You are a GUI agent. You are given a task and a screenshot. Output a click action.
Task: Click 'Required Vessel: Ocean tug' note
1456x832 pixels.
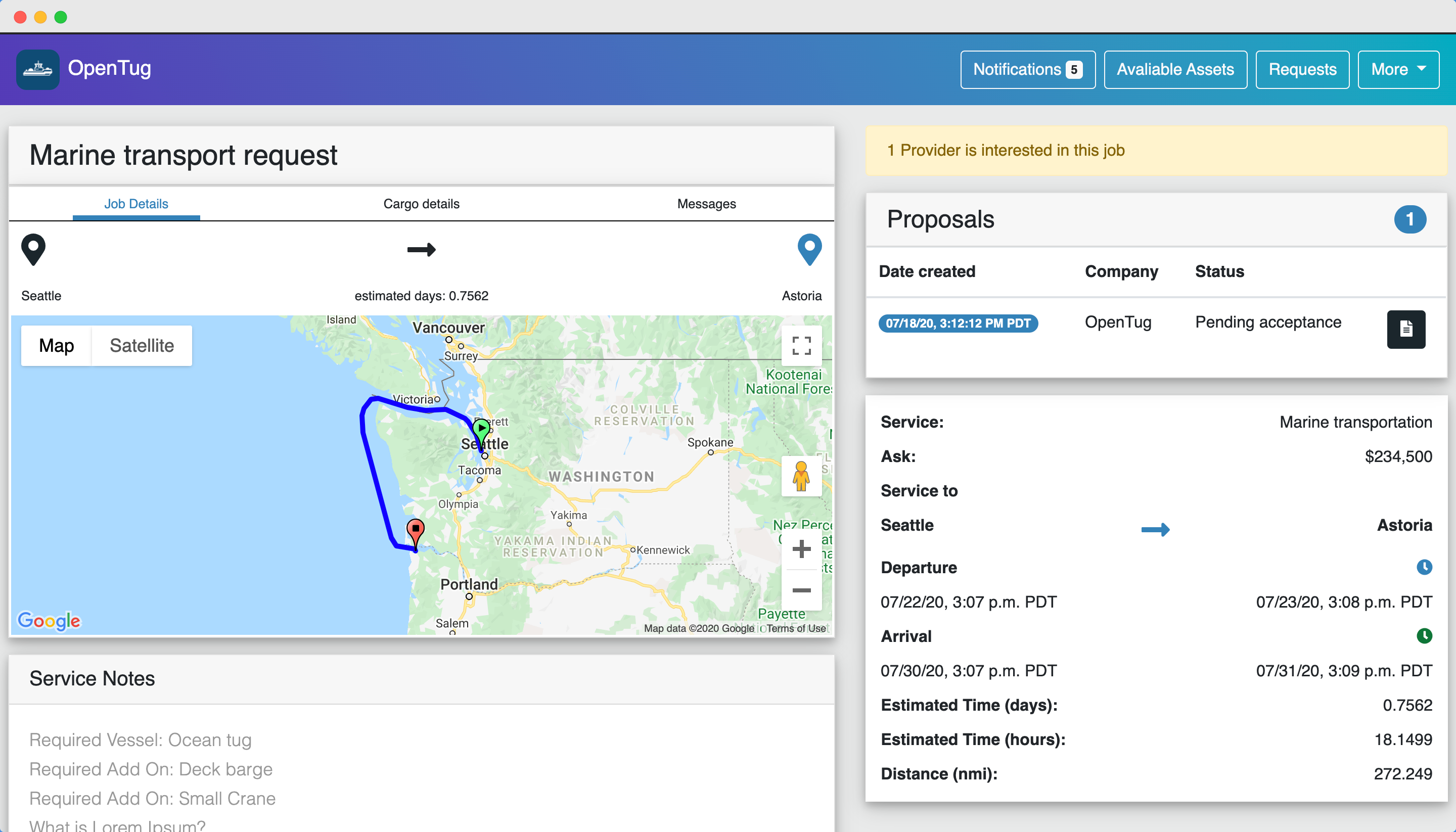coord(140,739)
